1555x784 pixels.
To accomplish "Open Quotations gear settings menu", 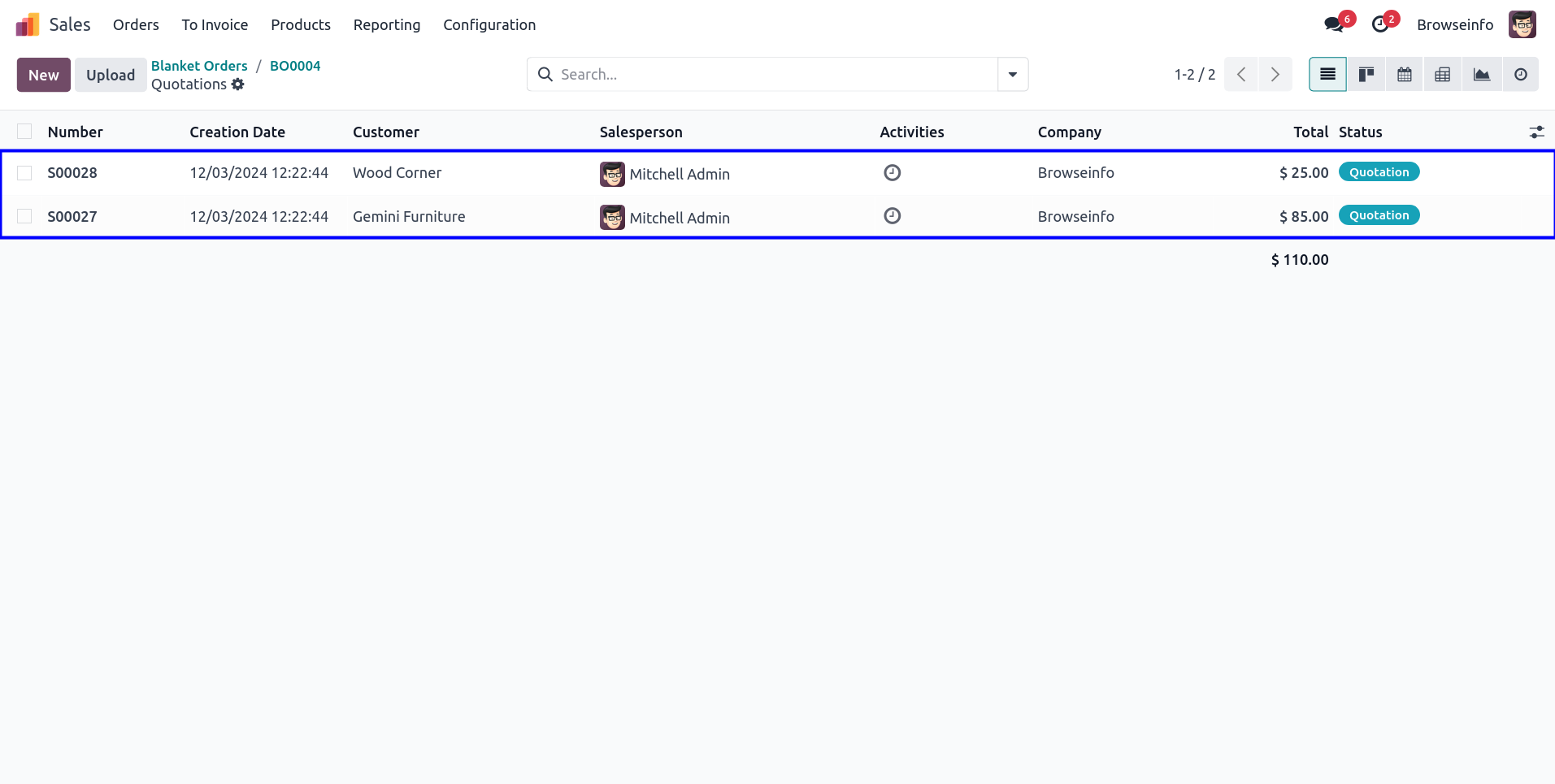I will click(x=237, y=84).
